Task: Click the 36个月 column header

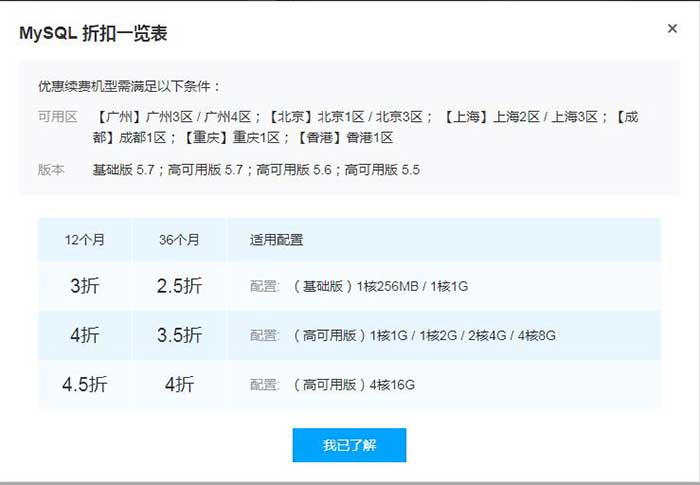Action: coord(179,240)
